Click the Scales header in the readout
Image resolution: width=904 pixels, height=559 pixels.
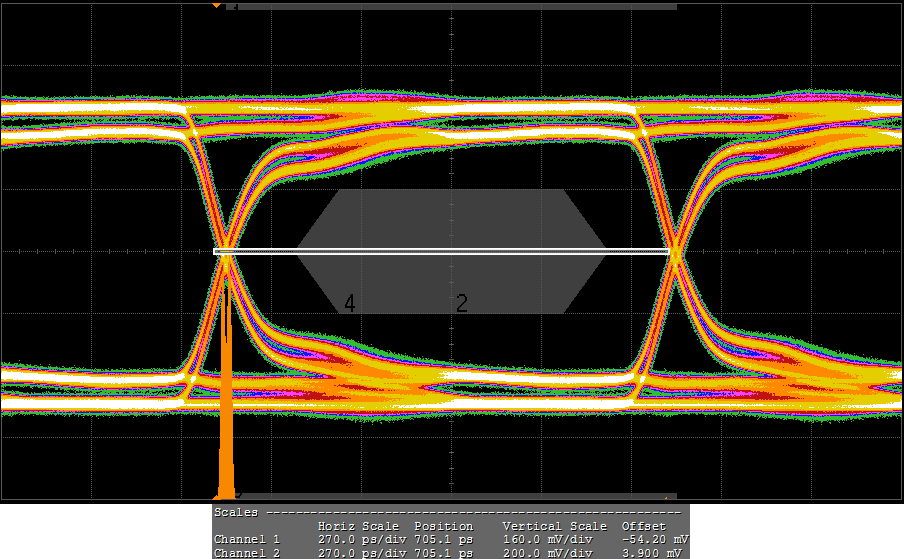click(x=236, y=512)
